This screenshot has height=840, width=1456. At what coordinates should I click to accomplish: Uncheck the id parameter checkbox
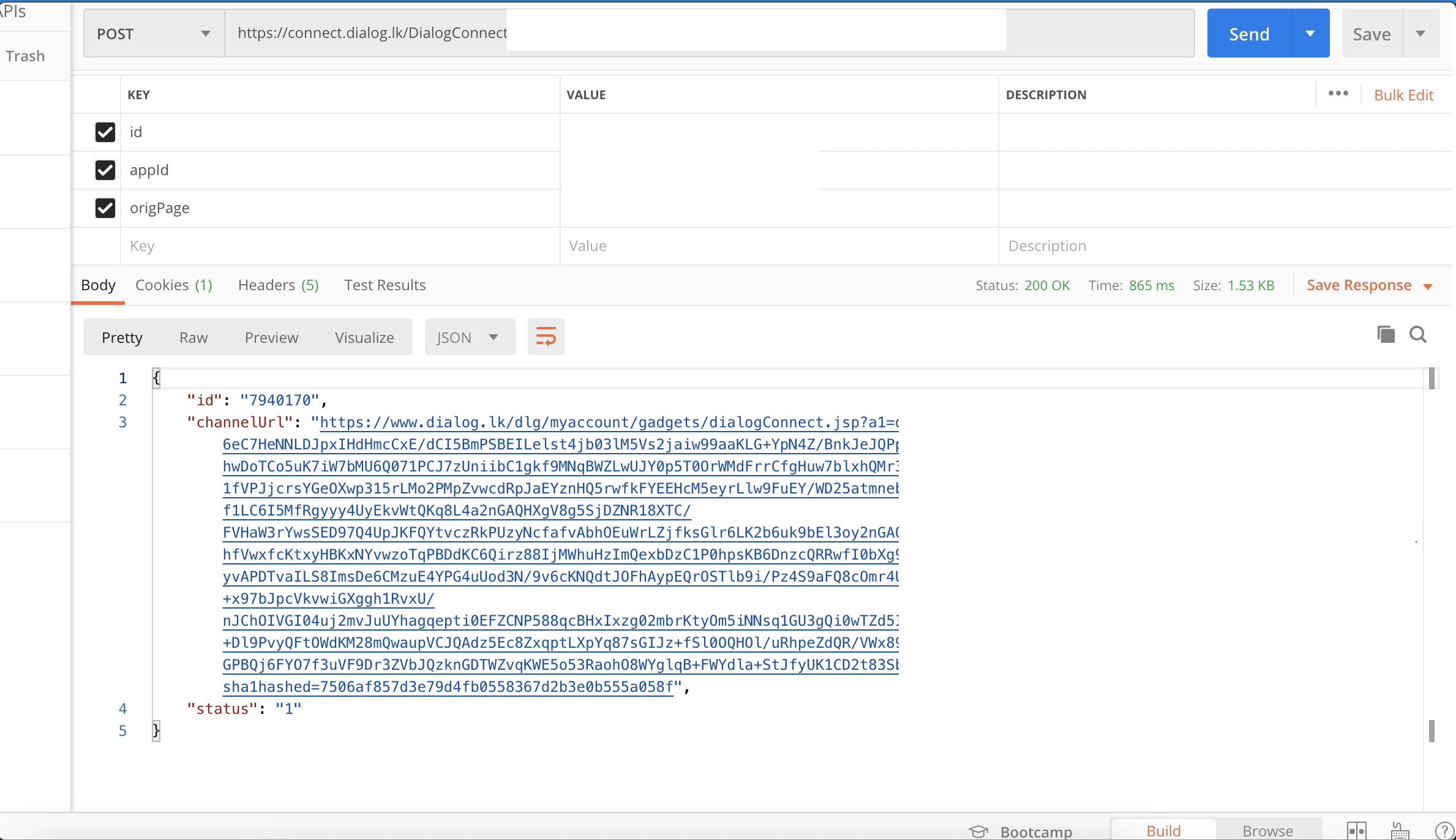point(105,132)
